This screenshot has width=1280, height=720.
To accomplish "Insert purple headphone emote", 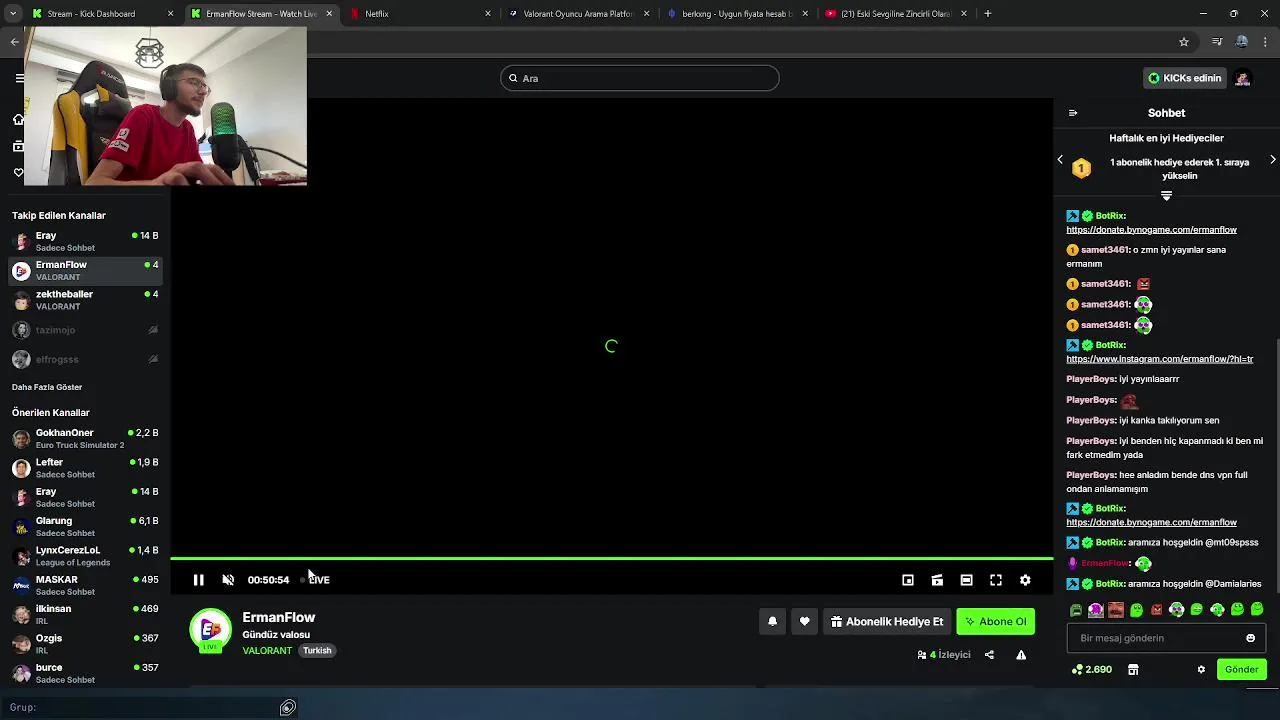I will 1096,610.
